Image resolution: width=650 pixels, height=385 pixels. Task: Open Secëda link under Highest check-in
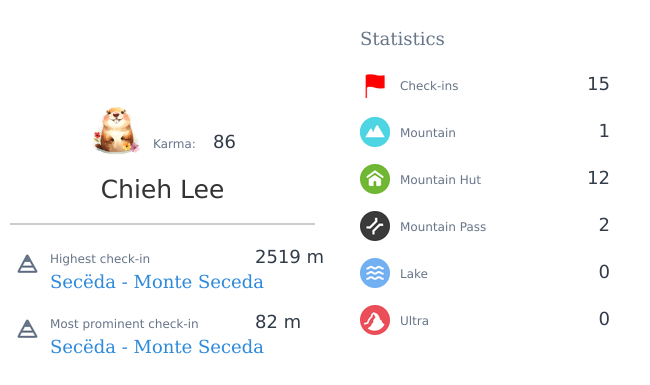click(x=157, y=282)
